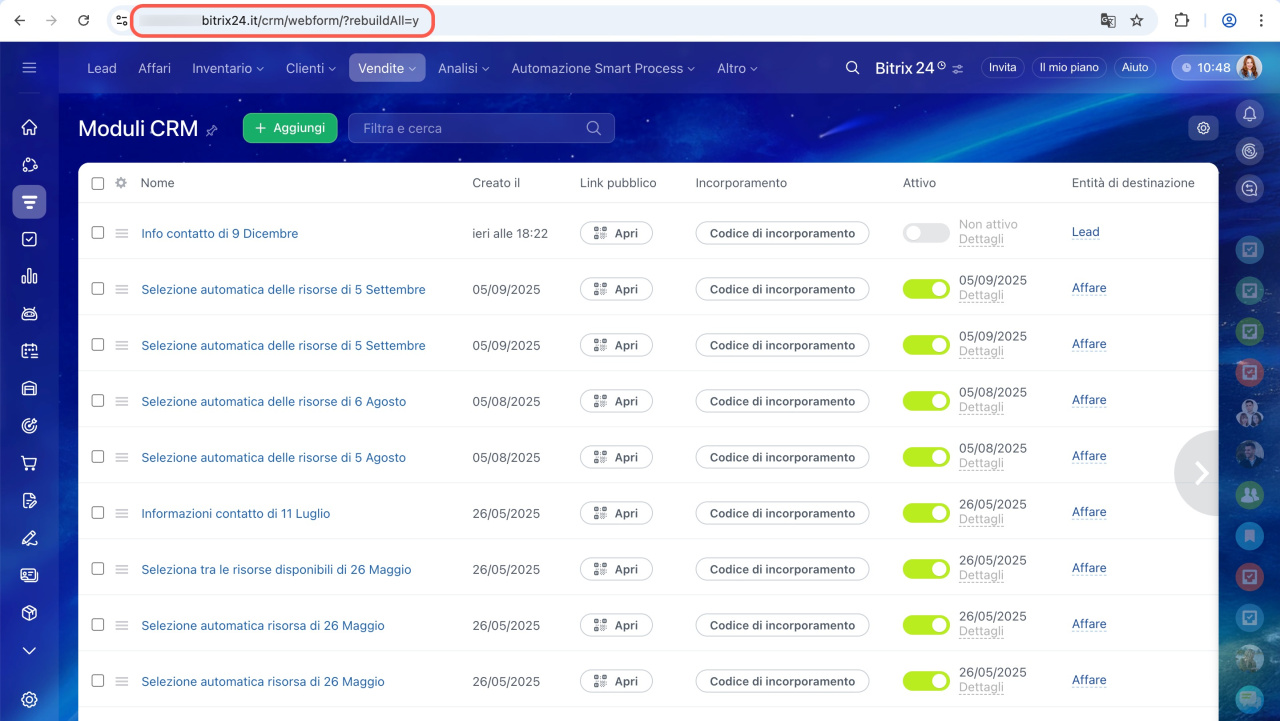Open the calendar icon in left sidebar
1280x721 pixels.
click(x=29, y=351)
